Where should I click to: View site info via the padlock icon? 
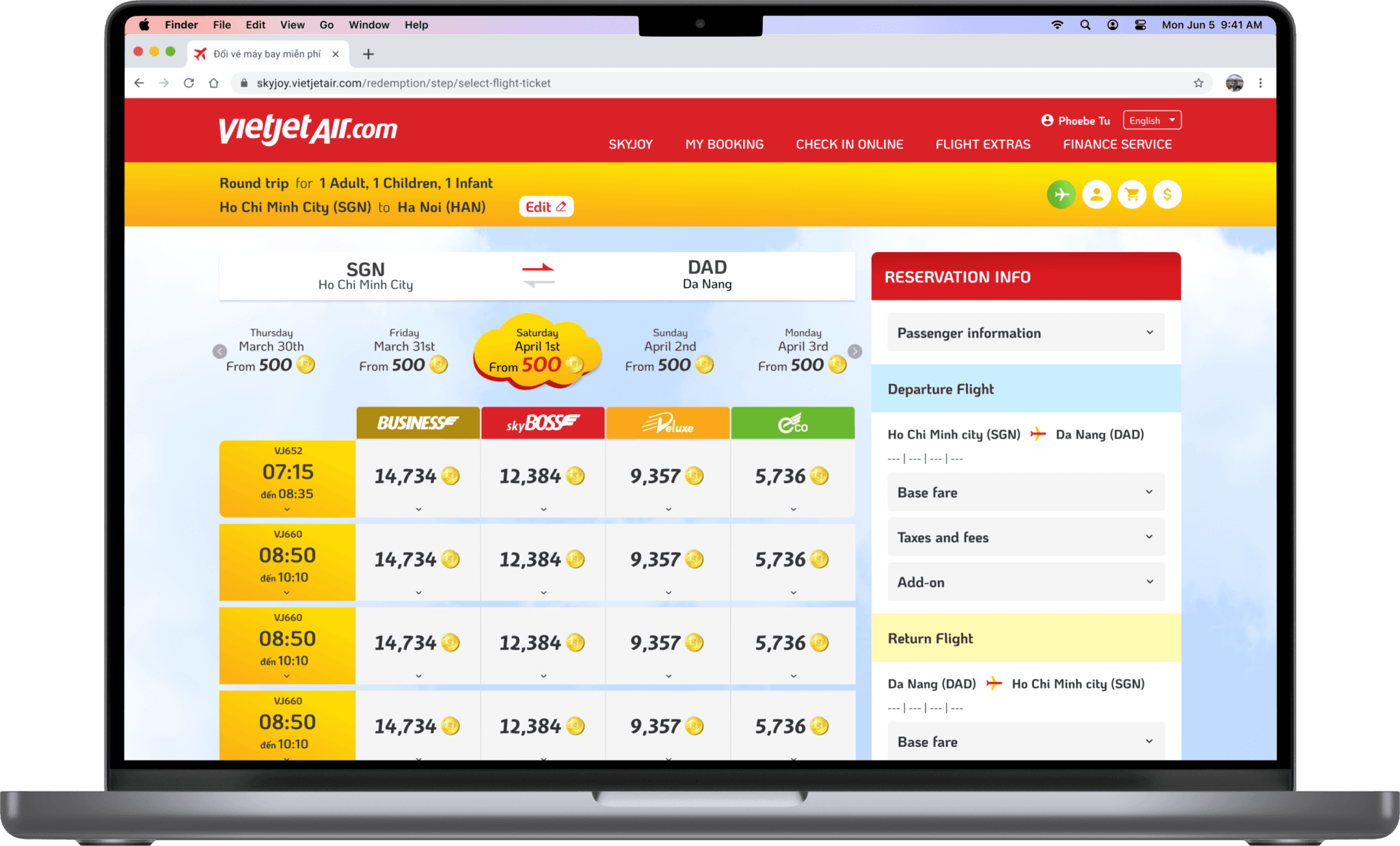click(x=243, y=83)
